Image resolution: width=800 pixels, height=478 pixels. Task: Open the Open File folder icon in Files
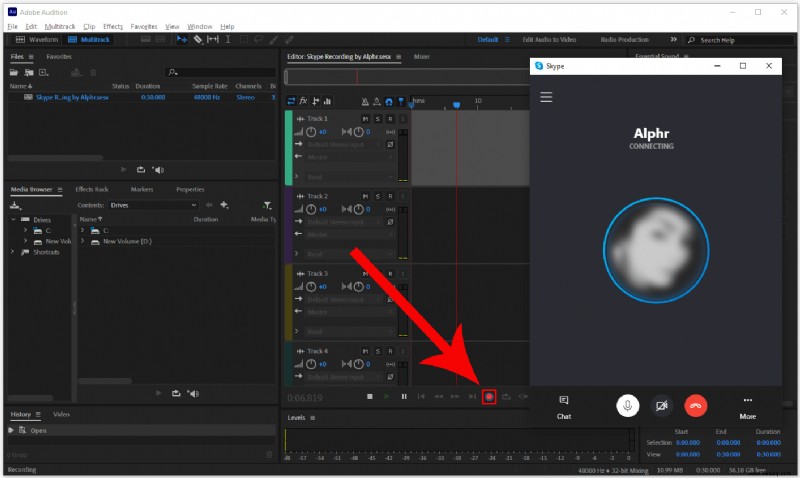tap(14, 72)
